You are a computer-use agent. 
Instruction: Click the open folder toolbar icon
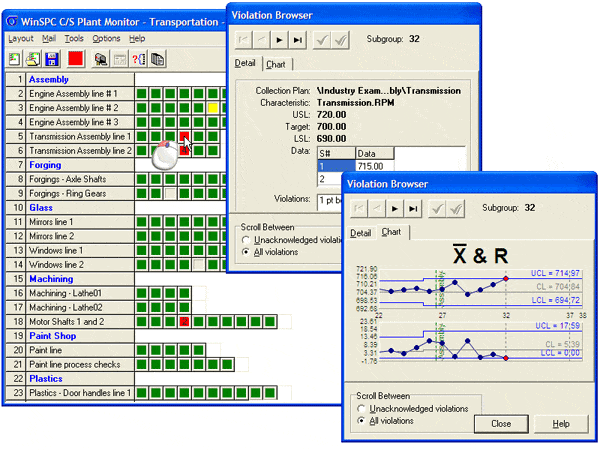tap(33, 59)
